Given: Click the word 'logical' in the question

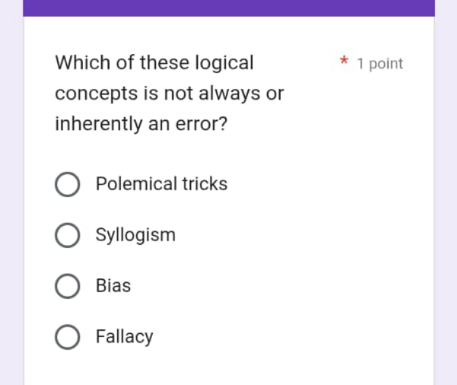Looking at the screenshot, I should coord(224,63).
